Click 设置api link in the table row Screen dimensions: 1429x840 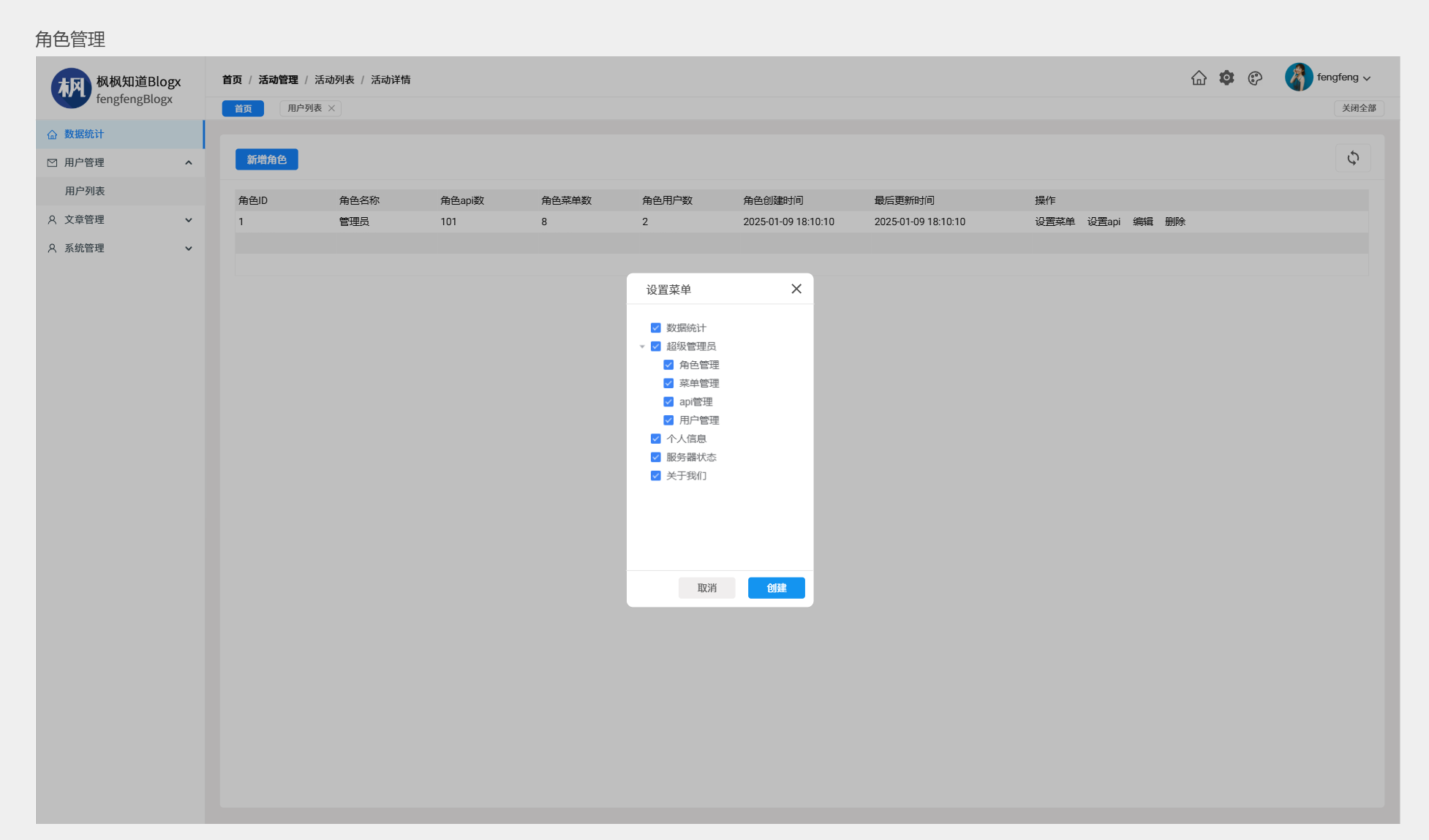1103,222
